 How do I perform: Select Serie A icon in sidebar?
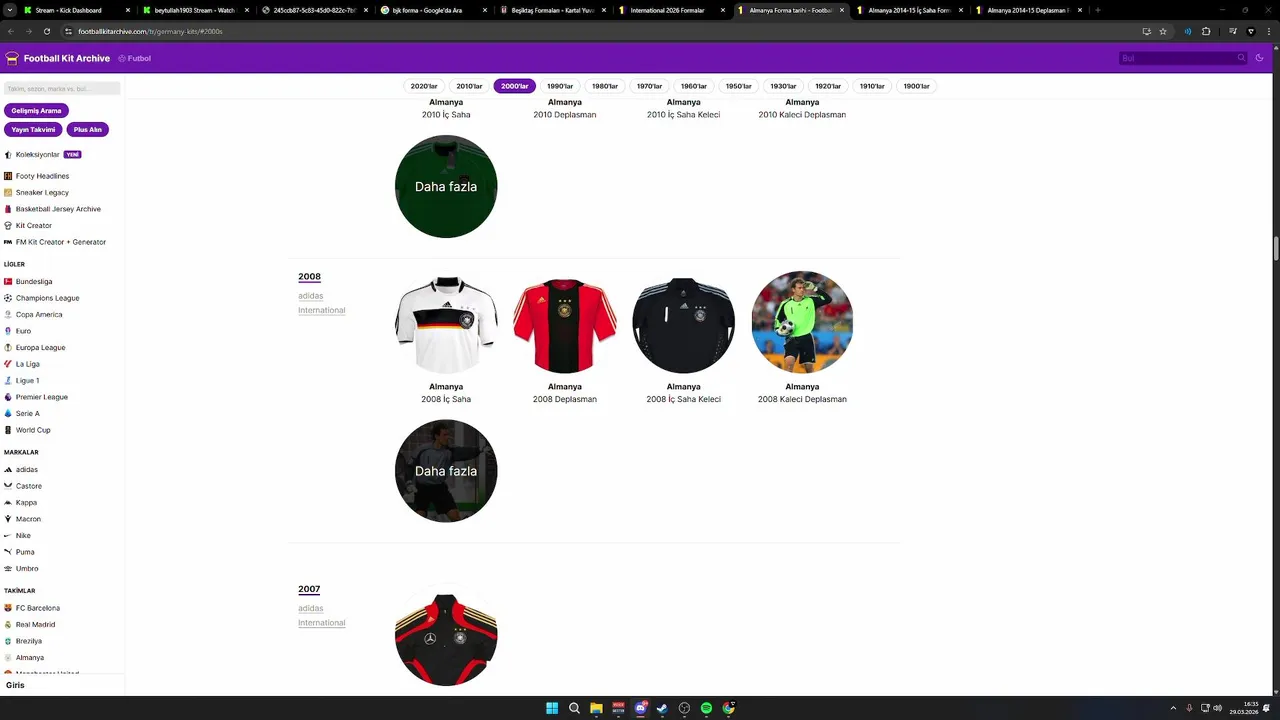(8, 413)
